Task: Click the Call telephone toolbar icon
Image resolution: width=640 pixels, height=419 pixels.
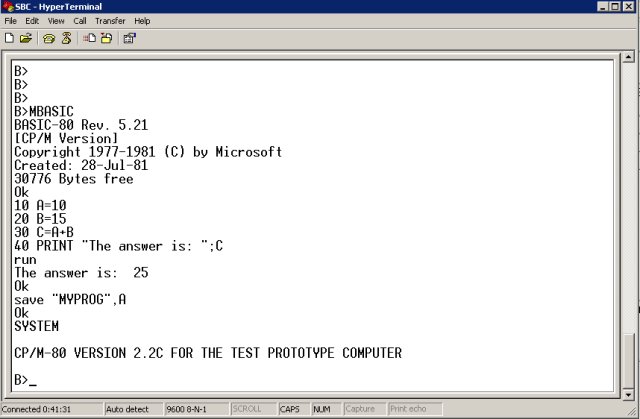Action: [49, 38]
